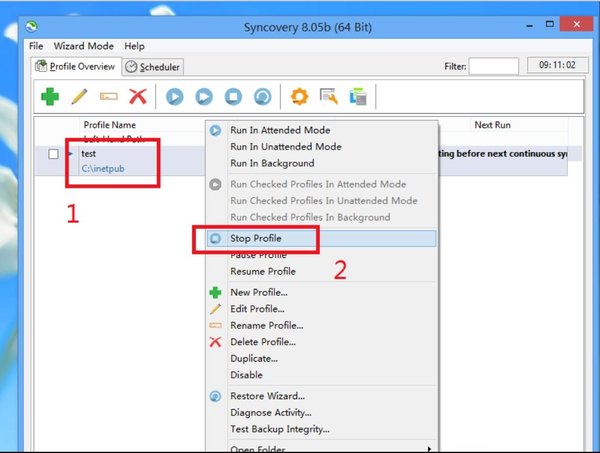The height and width of the screenshot is (453, 600).
Task: Open the Wizard Mode menu
Action: tap(83, 46)
